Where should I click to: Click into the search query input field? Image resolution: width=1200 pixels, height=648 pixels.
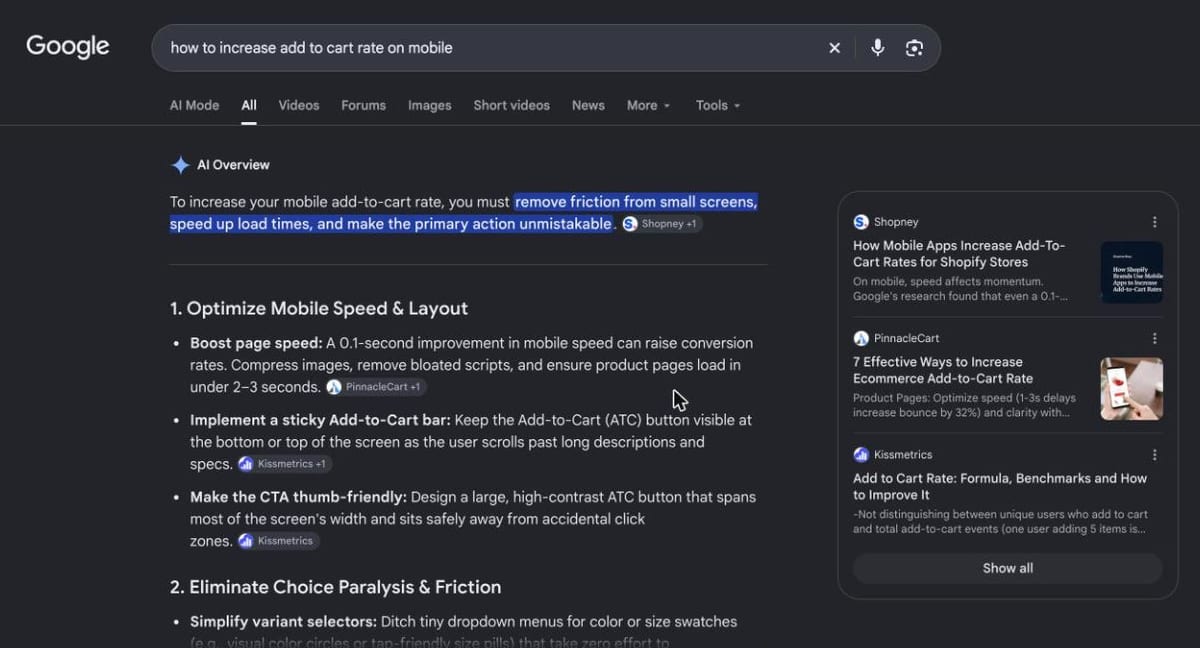490,48
